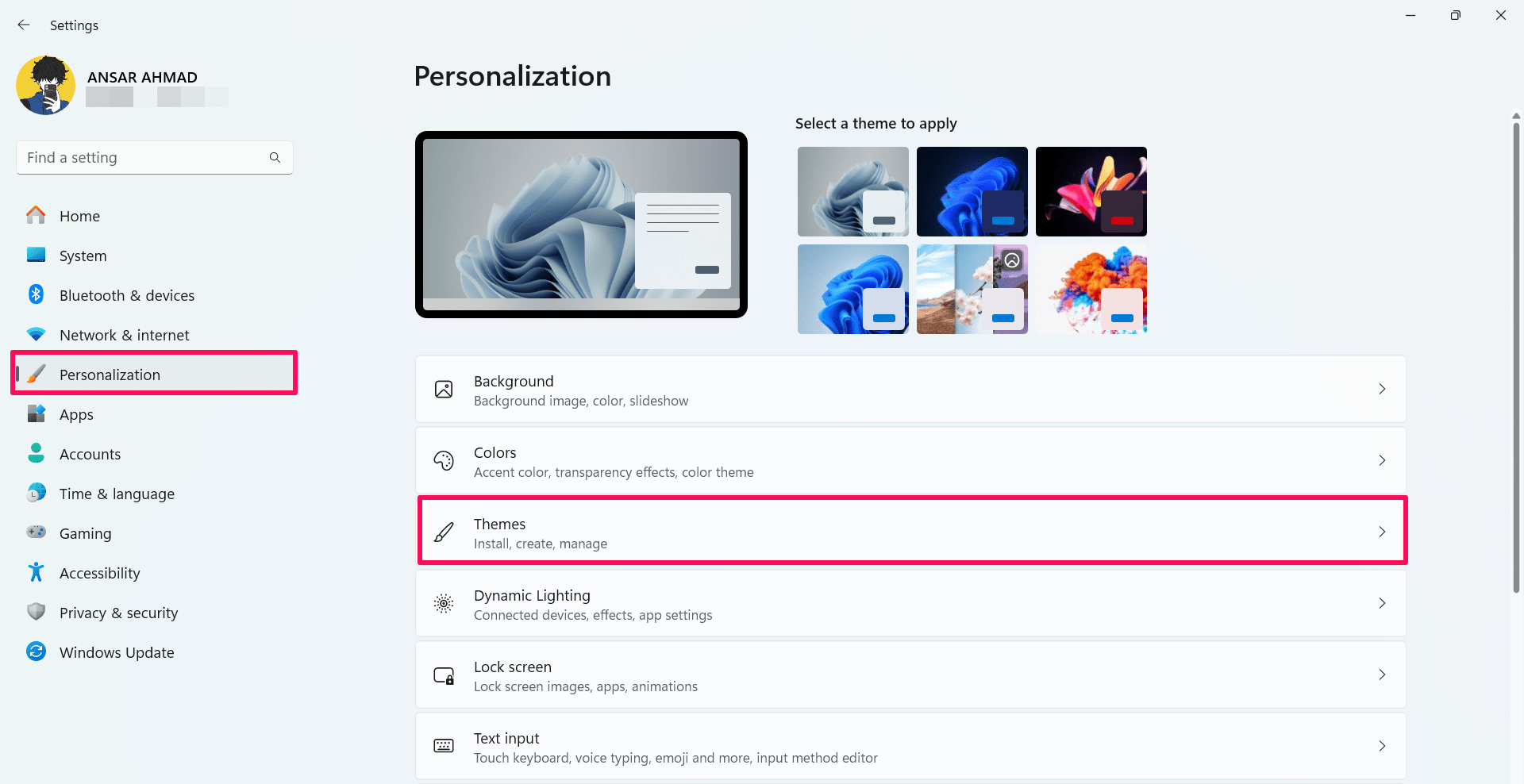Click the Bluetooth & devices icon
The width and height of the screenshot is (1524, 784).
[x=37, y=295]
